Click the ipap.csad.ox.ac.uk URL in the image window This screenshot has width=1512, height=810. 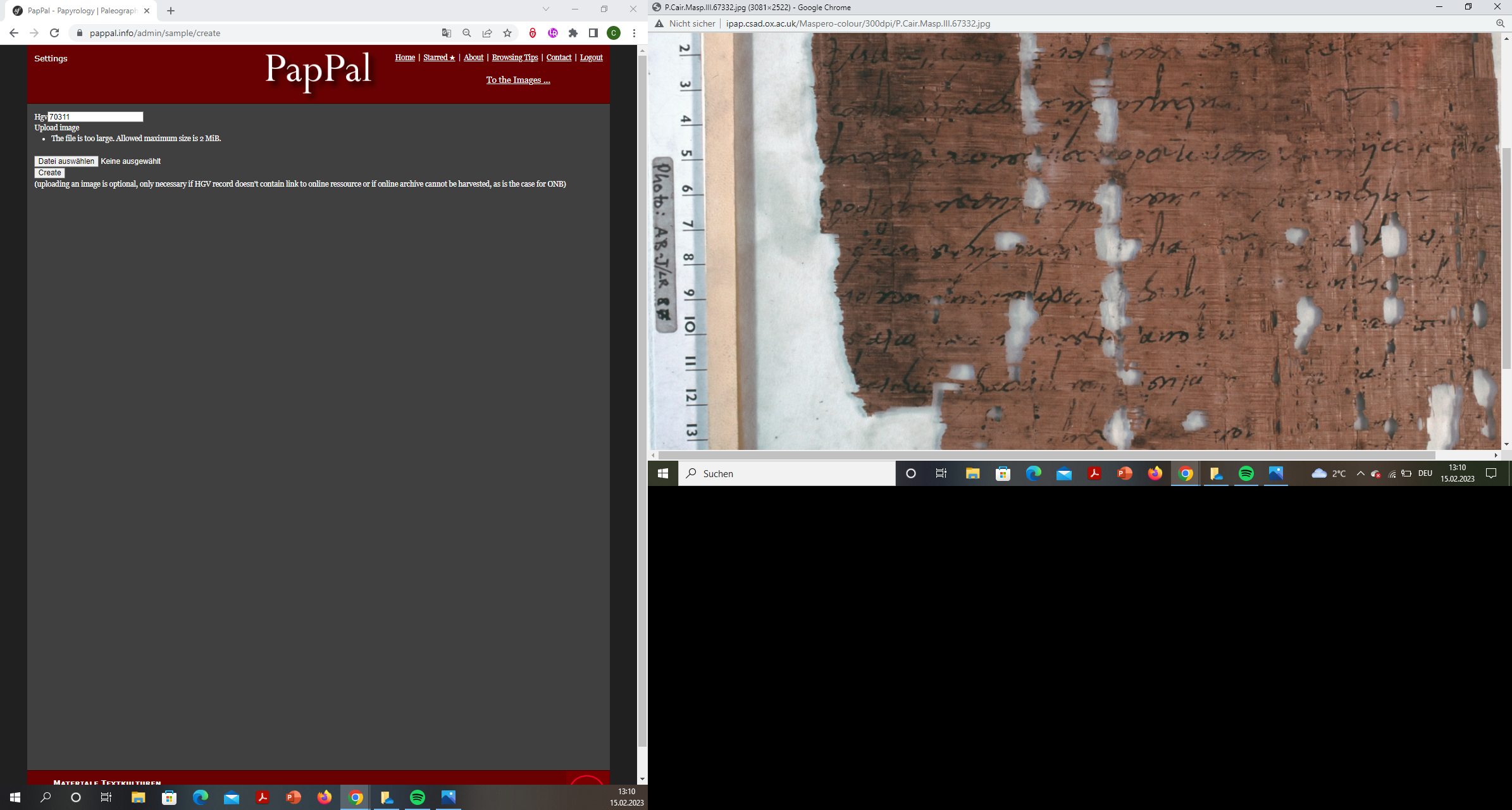click(858, 23)
